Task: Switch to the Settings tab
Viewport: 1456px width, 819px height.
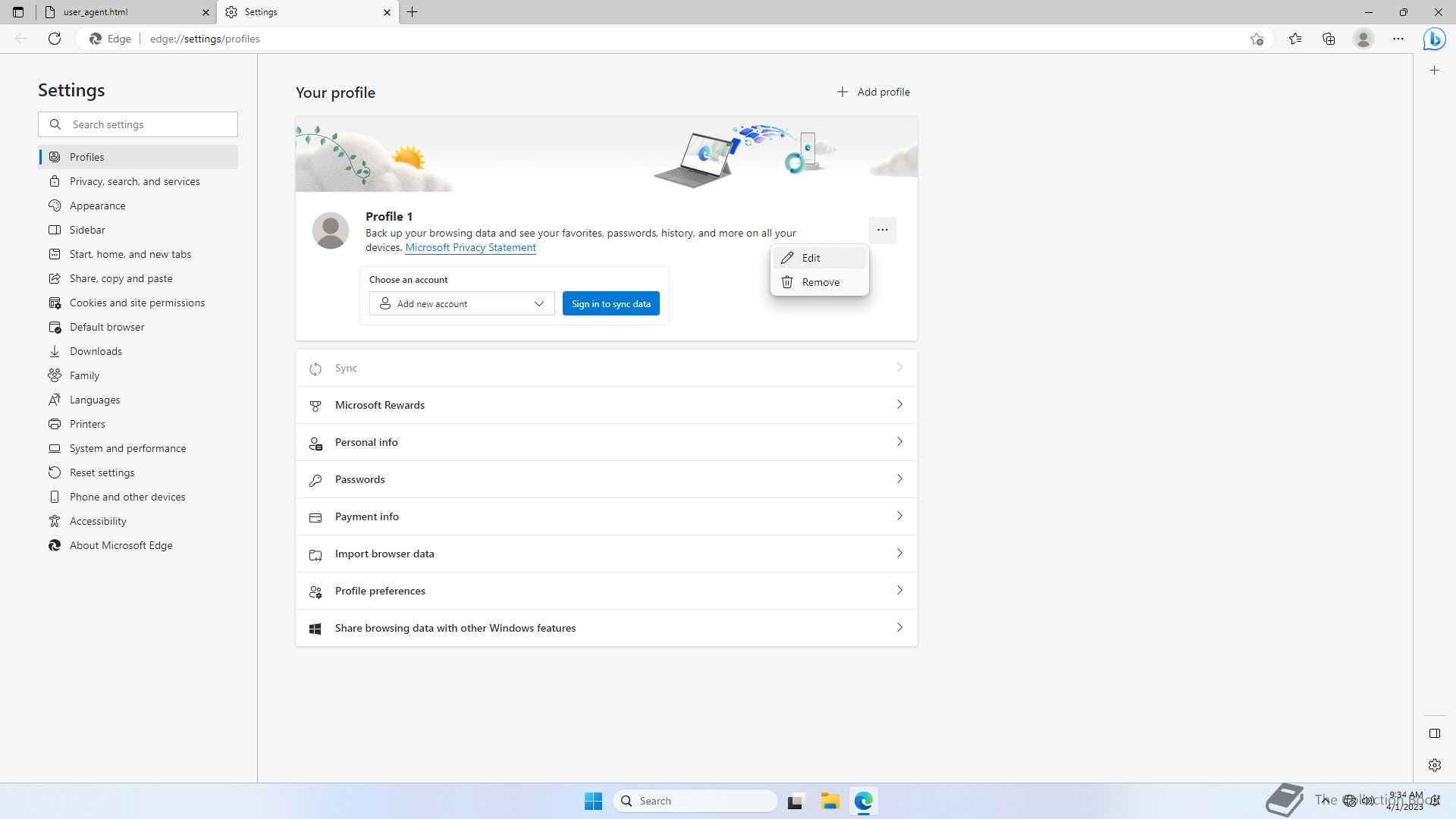Action: click(307, 12)
